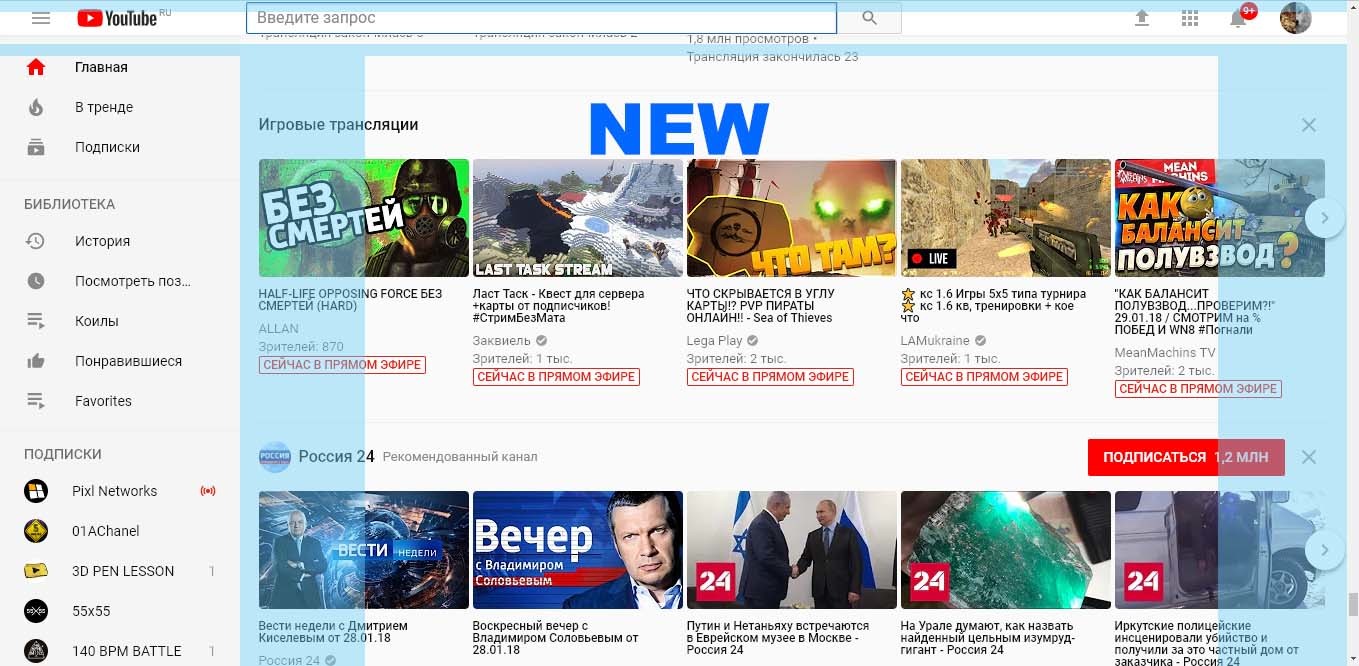Viewport: 1359px width, 666px height.
Task: Open the user avatar menu
Action: [x=1295, y=18]
